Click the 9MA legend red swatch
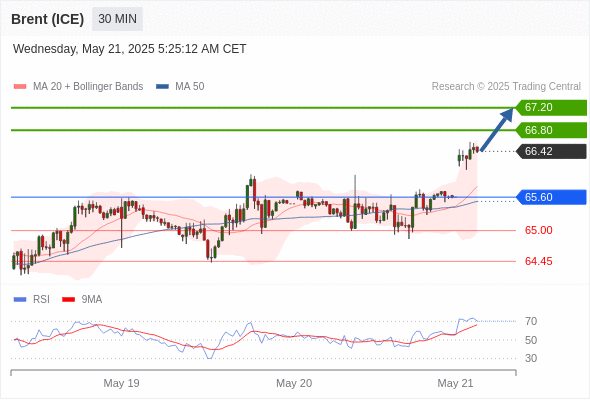 68,300
